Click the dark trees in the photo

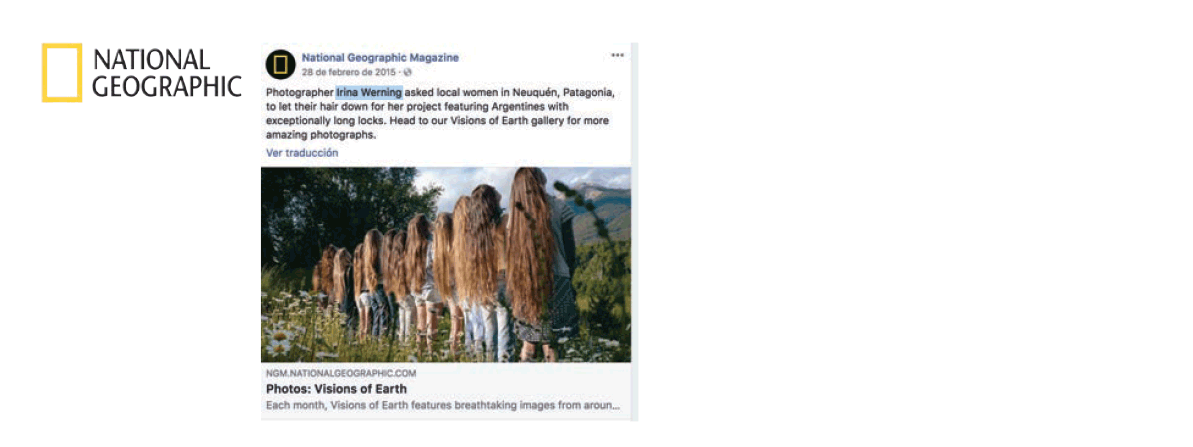(335, 205)
